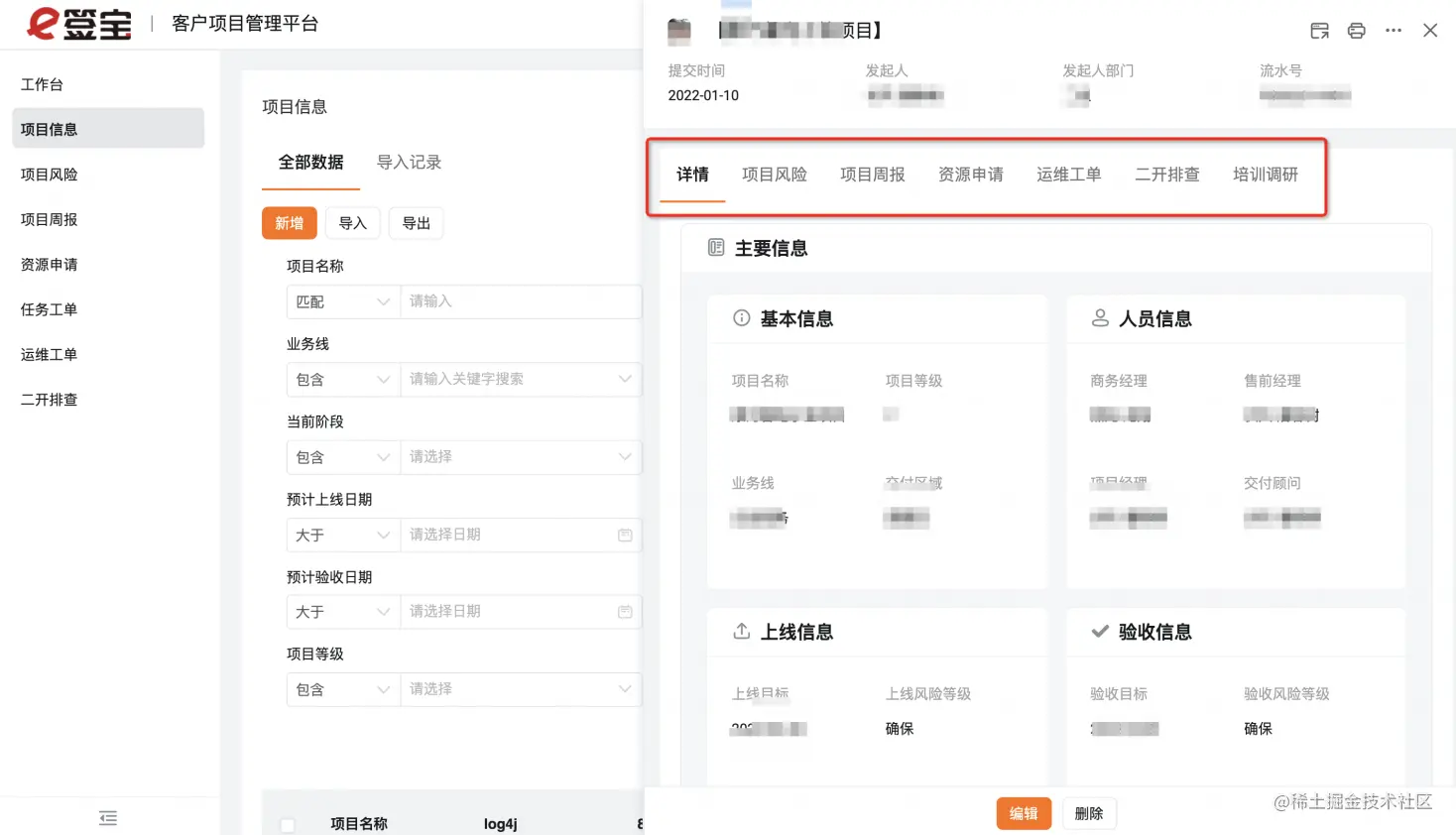Viewport: 1456px width, 835px height.
Task: Open 运维工单 in sidebar
Action: [108, 354]
